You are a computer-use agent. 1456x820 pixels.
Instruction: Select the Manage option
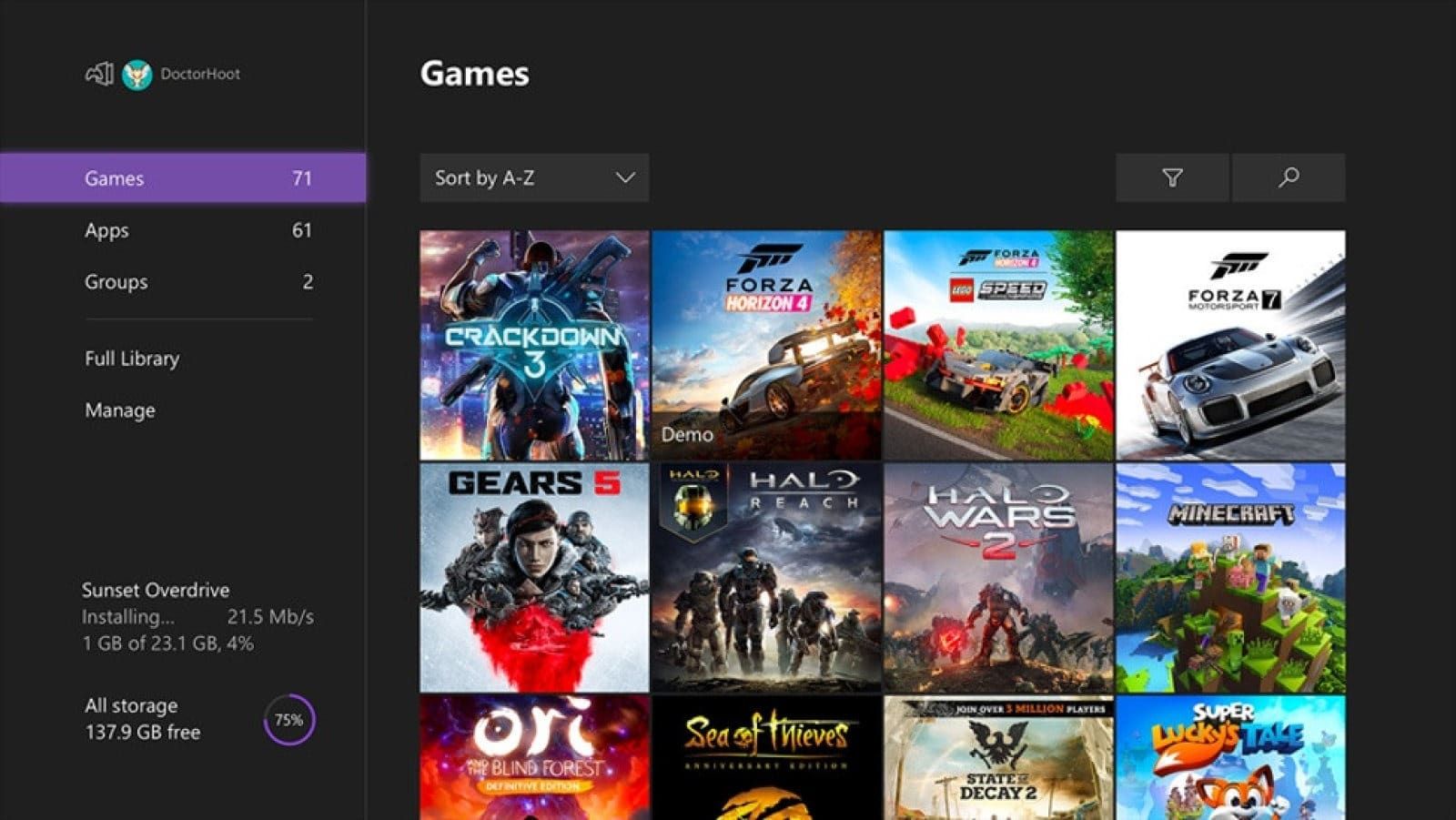tap(117, 410)
